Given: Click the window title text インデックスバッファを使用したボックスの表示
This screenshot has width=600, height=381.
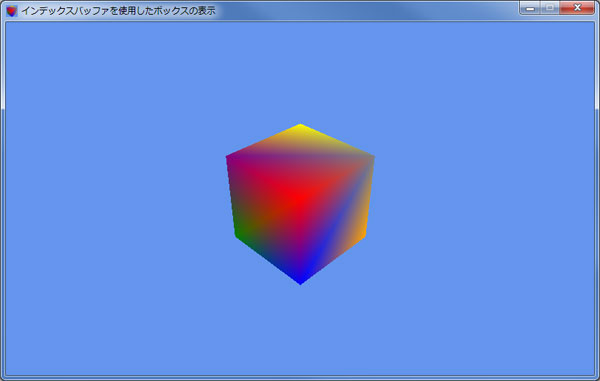Looking at the screenshot, I should coord(118,11).
